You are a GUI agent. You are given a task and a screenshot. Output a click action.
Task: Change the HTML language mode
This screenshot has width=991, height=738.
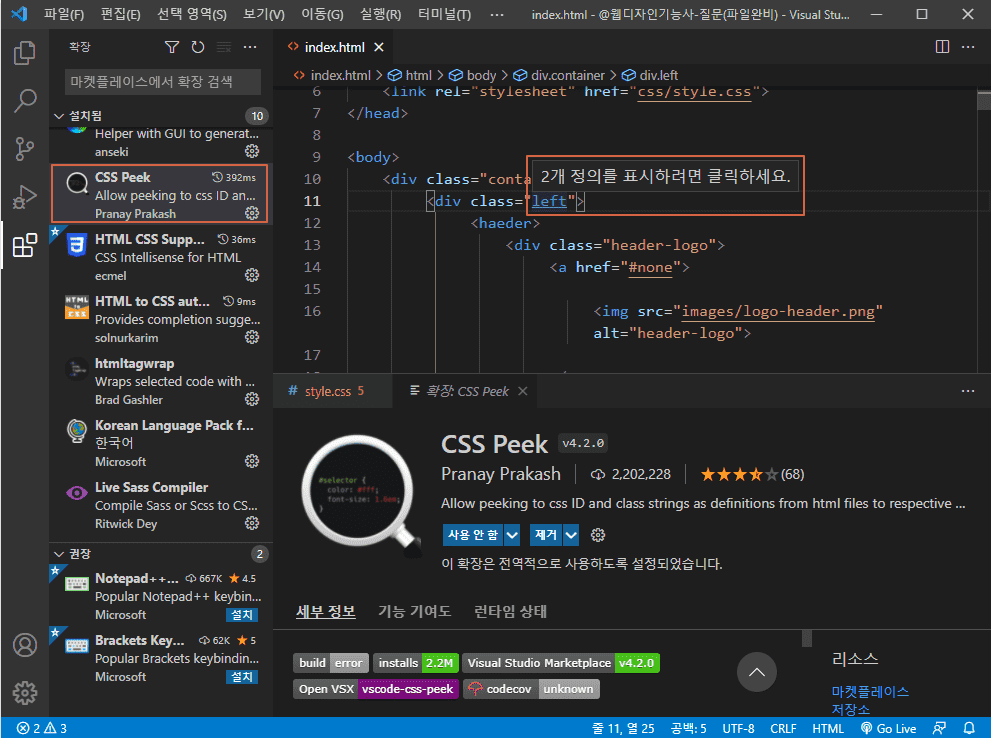pyautogui.click(x=828, y=728)
